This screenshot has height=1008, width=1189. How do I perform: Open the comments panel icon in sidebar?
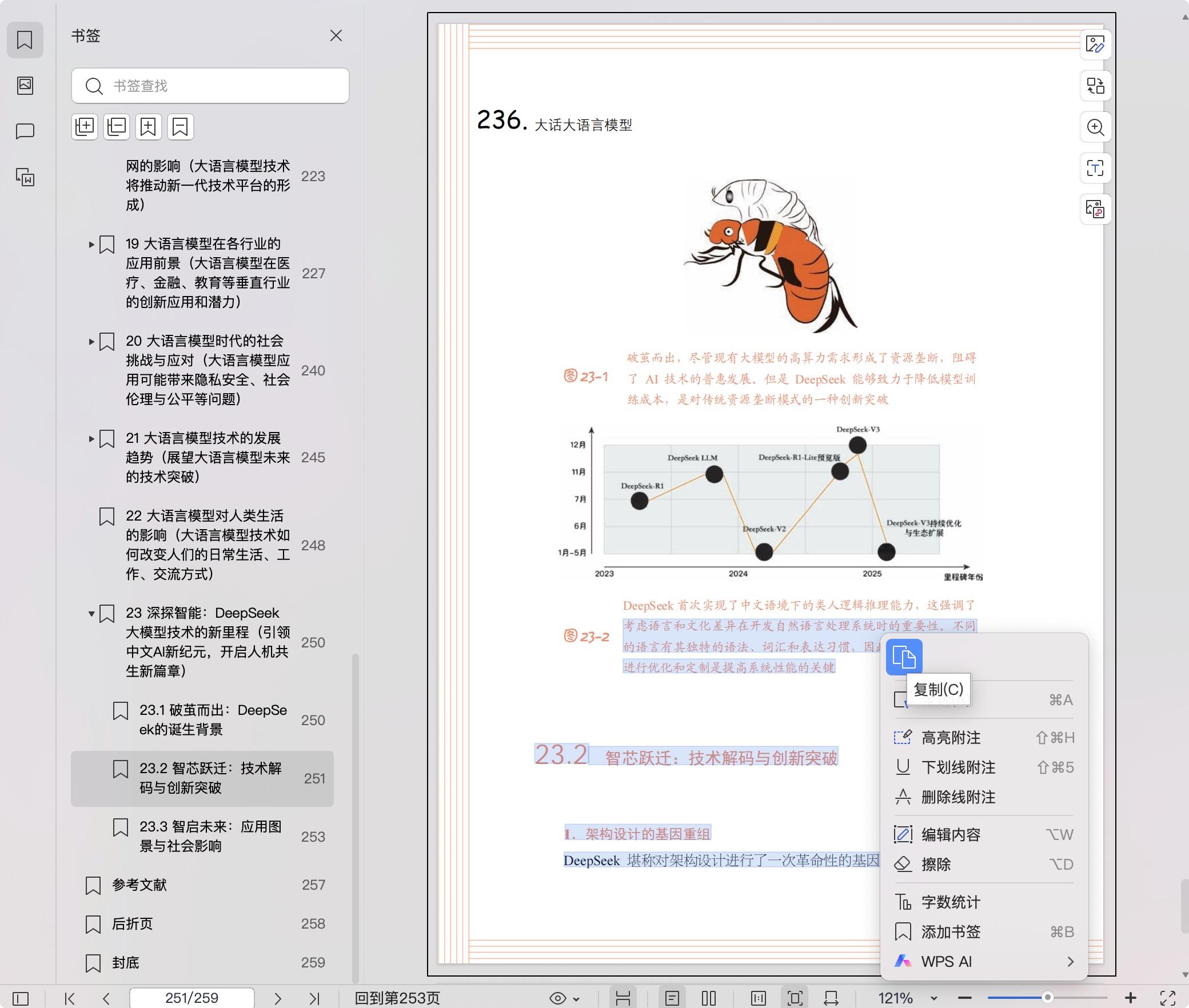coord(25,131)
